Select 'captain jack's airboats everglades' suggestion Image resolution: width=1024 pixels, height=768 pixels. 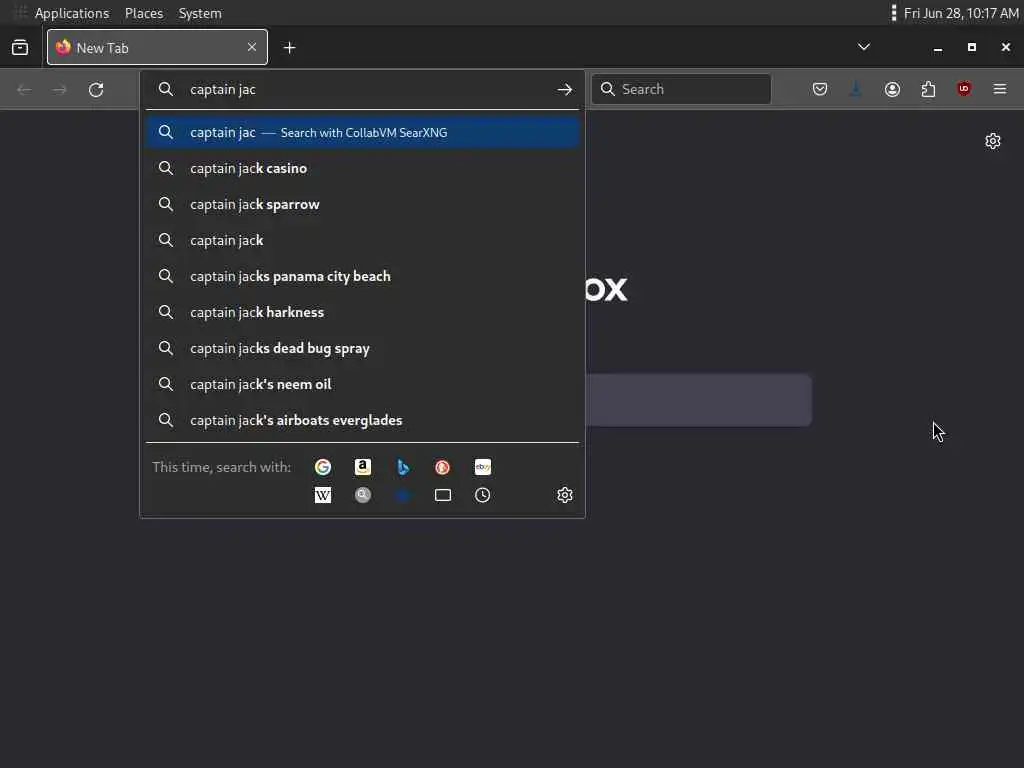click(362, 420)
